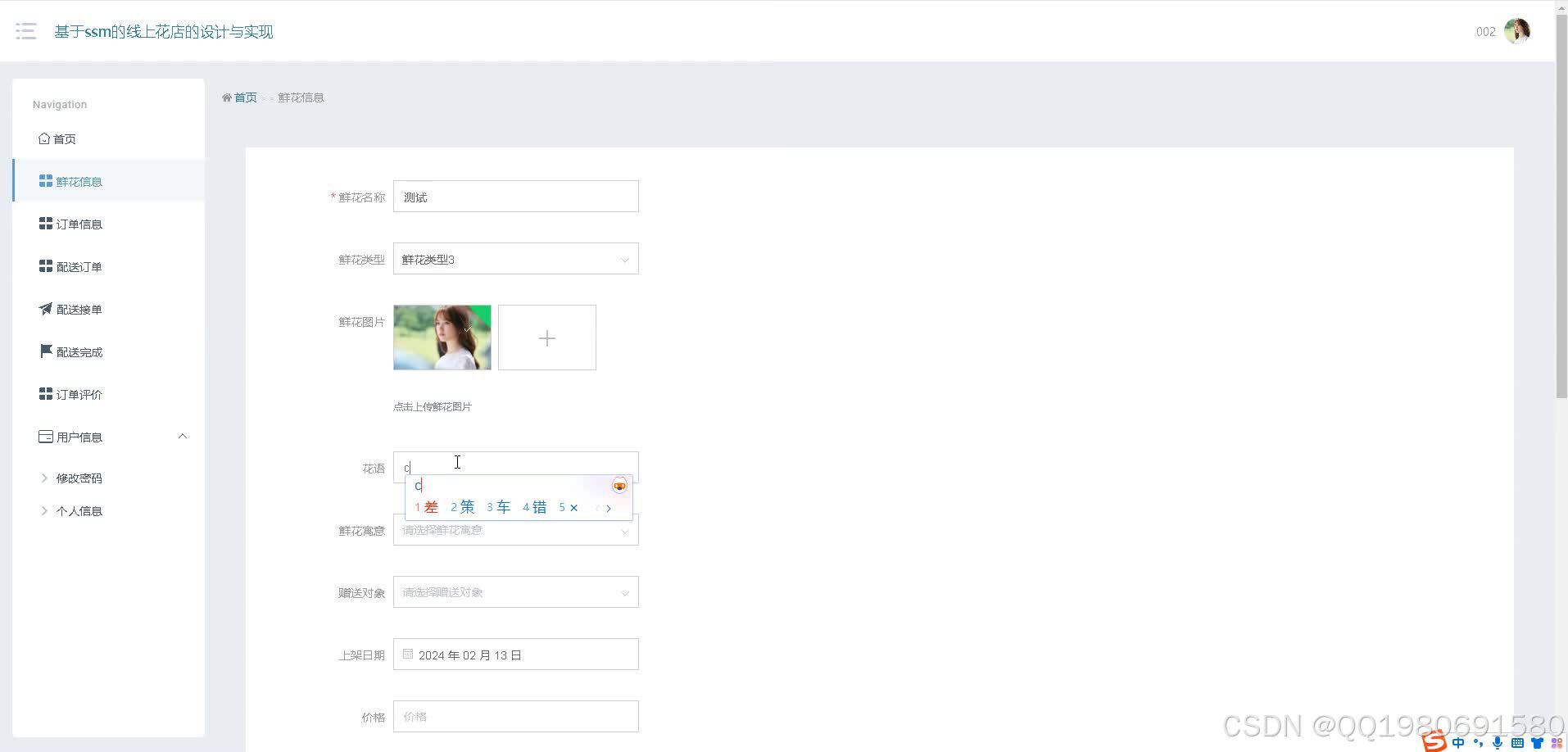Click the IME microphone voice input icon

coord(1498,742)
